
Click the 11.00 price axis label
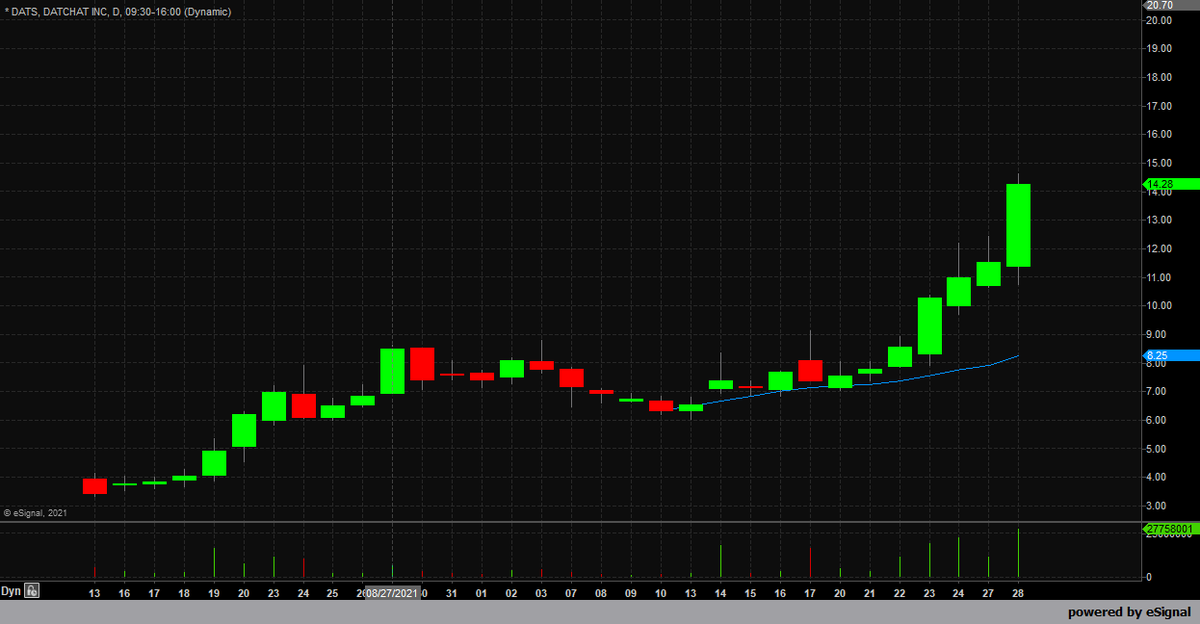1159,277
